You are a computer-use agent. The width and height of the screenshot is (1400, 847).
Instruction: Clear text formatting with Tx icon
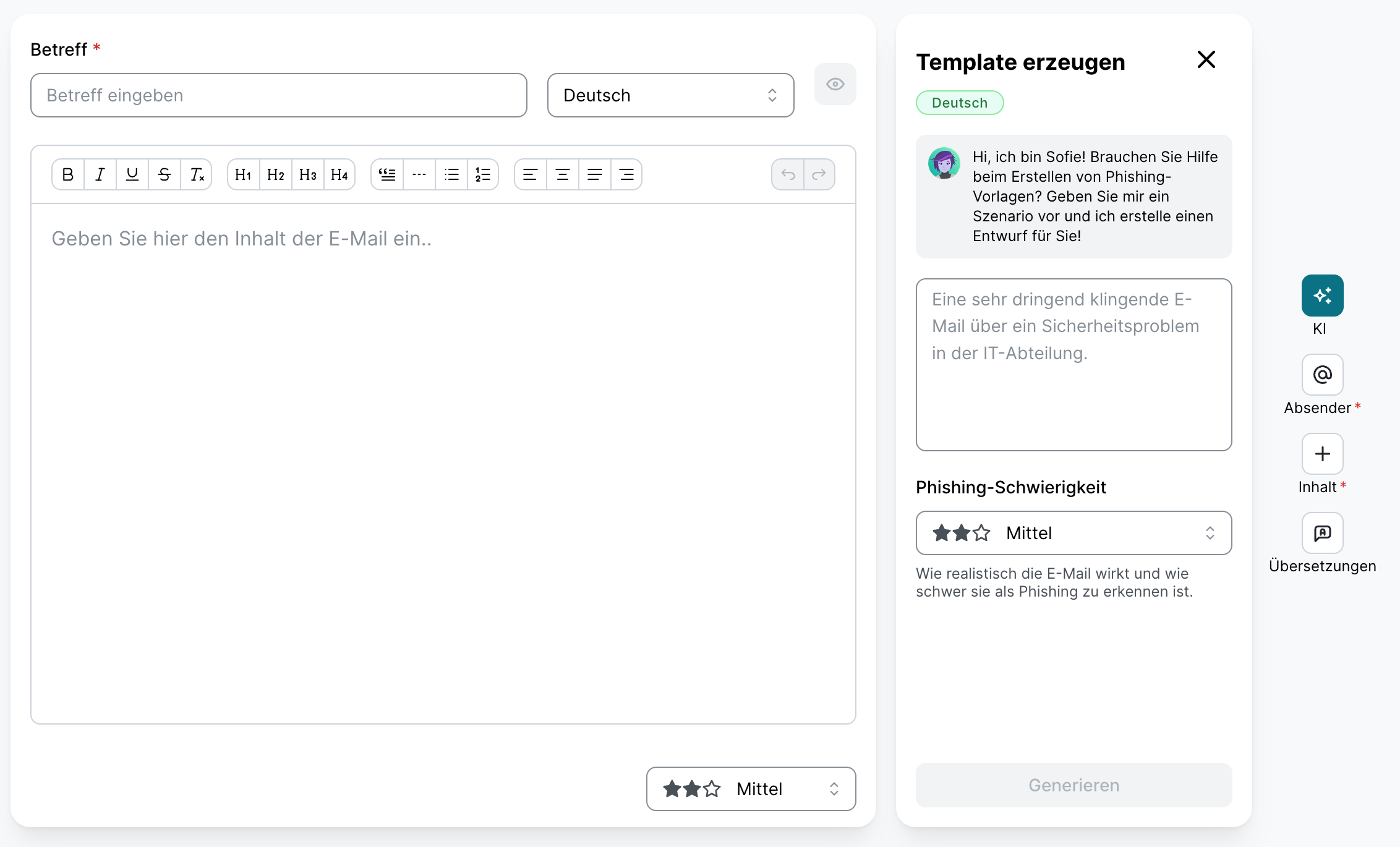(x=197, y=174)
